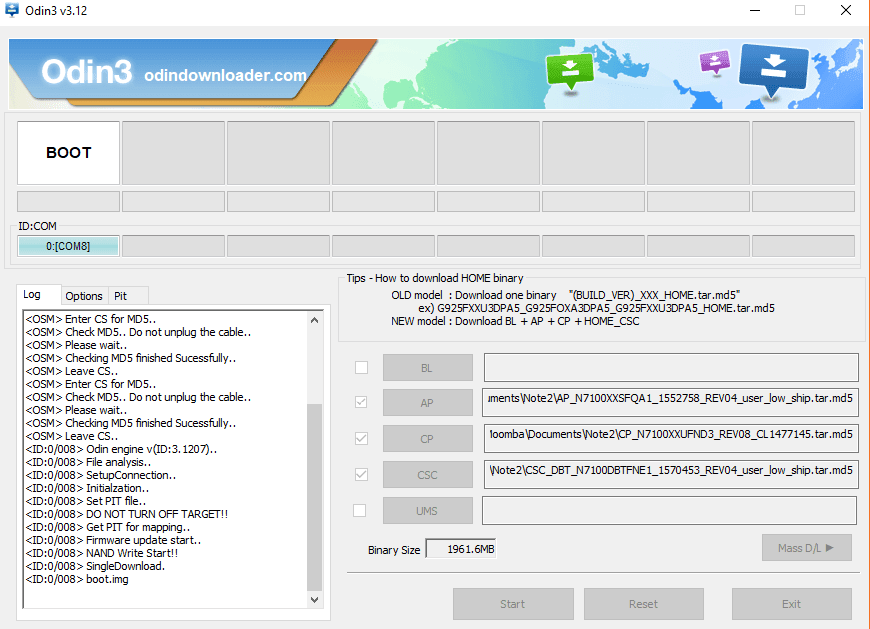Image resolution: width=870 pixels, height=629 pixels.
Task: Toggle the UMS checkbox
Action: 360,510
